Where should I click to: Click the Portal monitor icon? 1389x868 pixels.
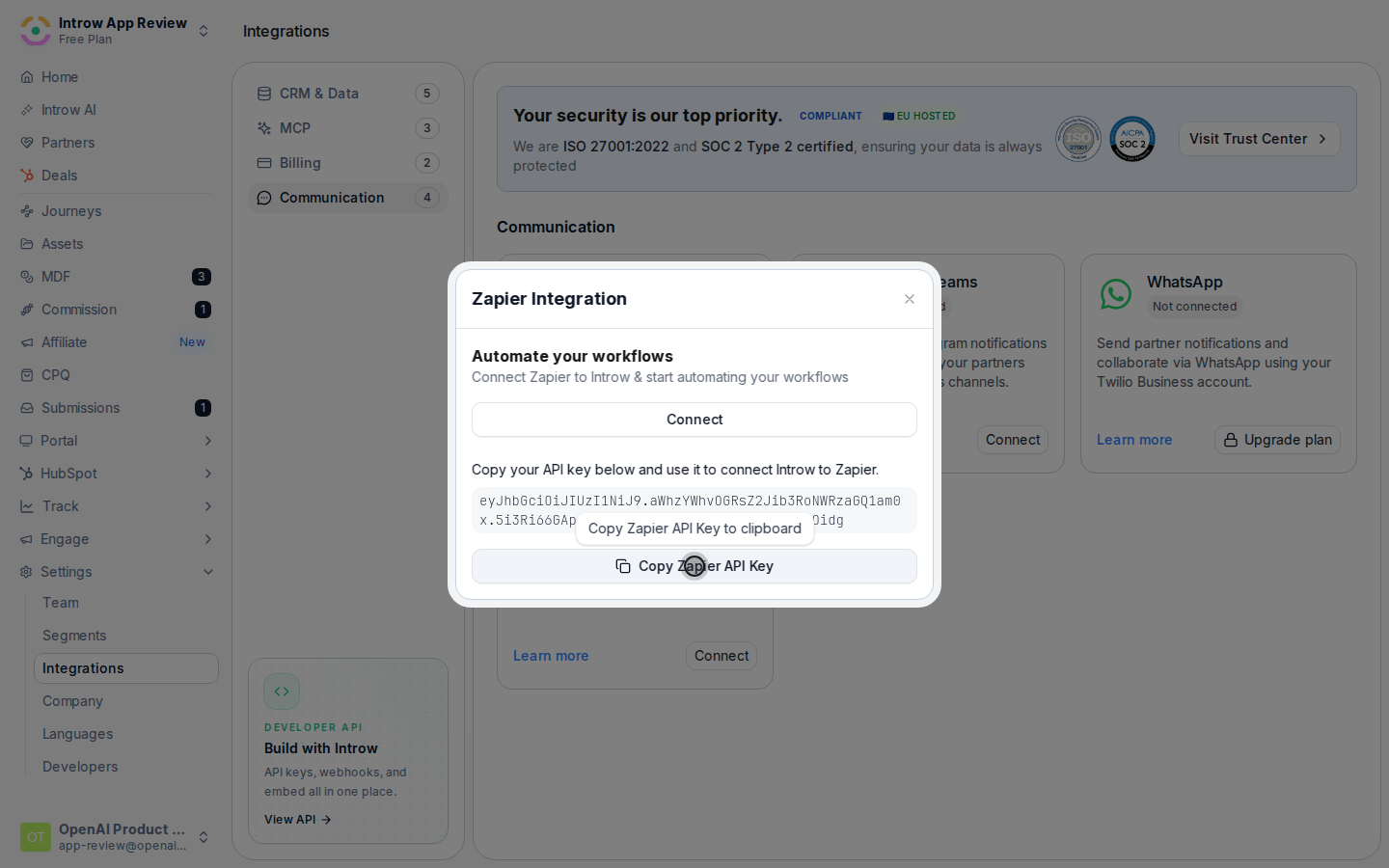(26, 441)
